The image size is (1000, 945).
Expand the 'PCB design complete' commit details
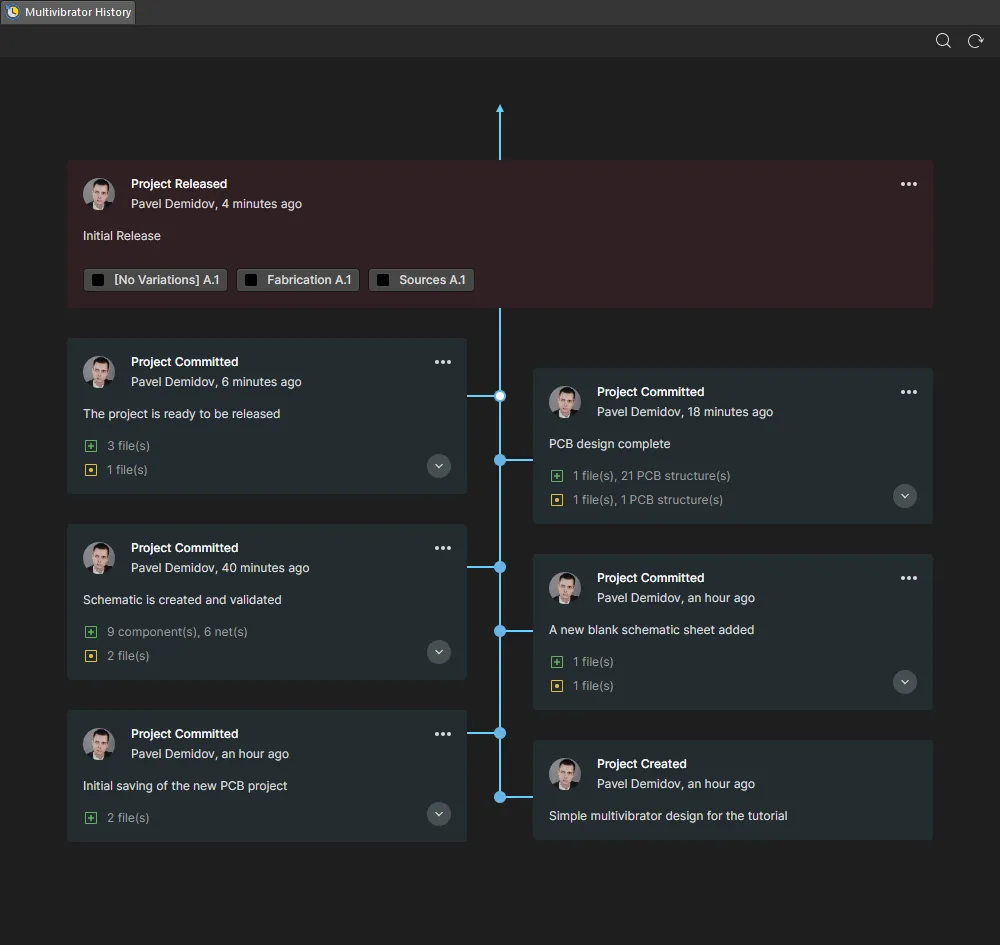click(905, 496)
